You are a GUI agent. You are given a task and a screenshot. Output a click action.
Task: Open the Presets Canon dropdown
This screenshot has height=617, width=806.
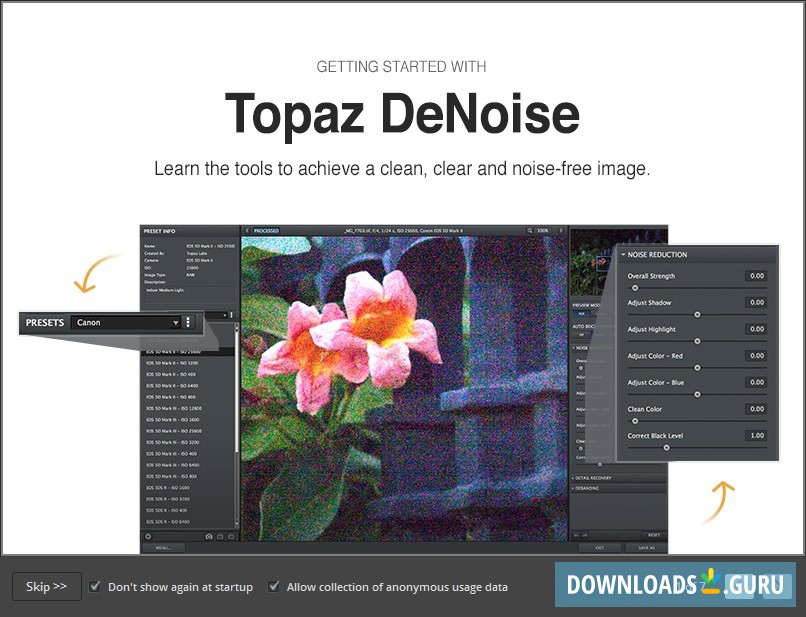[126, 322]
